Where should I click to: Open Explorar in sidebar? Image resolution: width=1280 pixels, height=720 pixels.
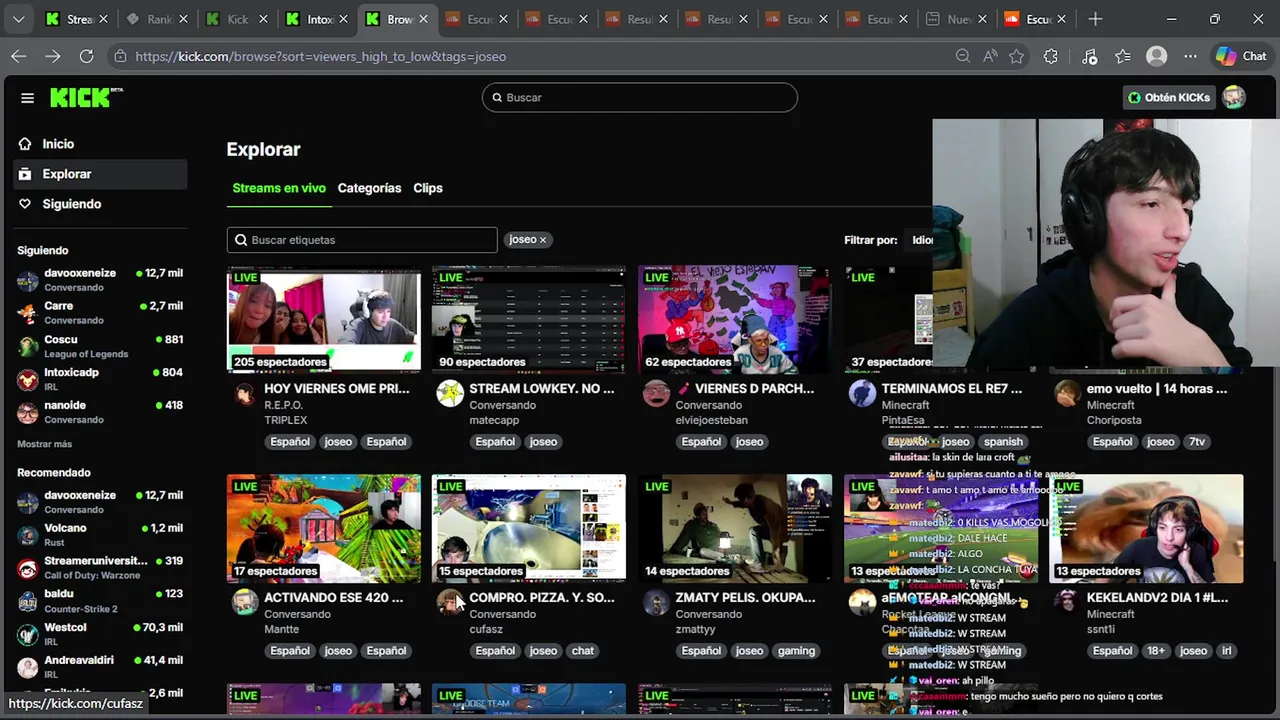100,174
